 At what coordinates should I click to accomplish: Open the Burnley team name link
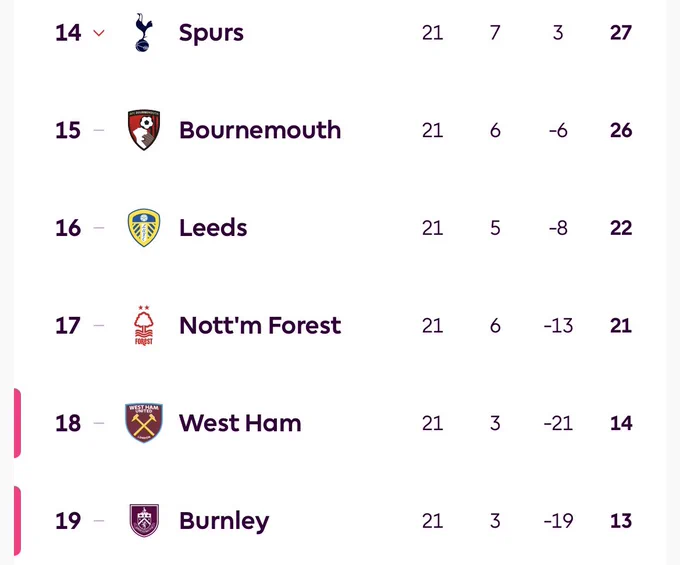point(224,522)
